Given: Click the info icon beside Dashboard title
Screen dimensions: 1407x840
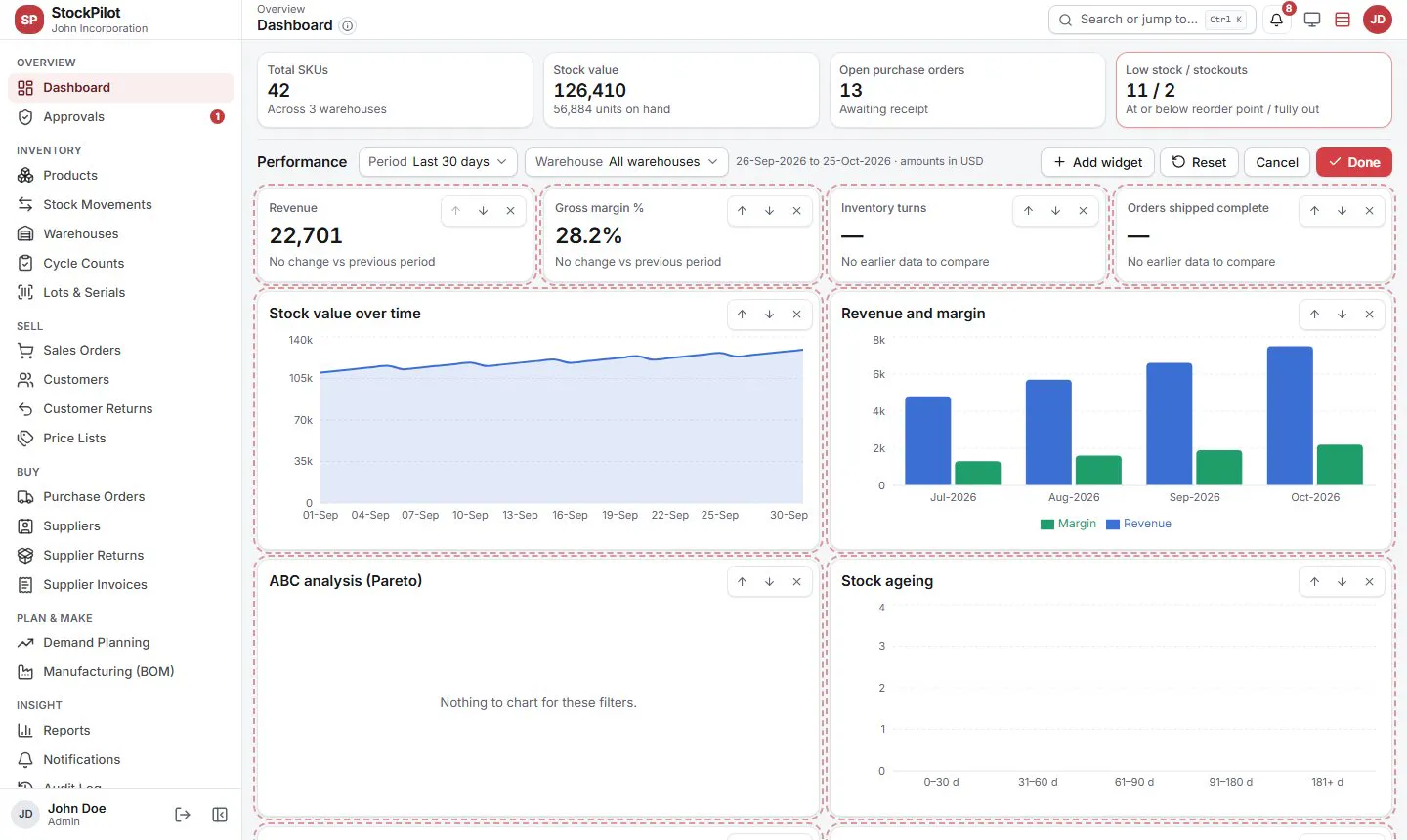Looking at the screenshot, I should [x=347, y=26].
